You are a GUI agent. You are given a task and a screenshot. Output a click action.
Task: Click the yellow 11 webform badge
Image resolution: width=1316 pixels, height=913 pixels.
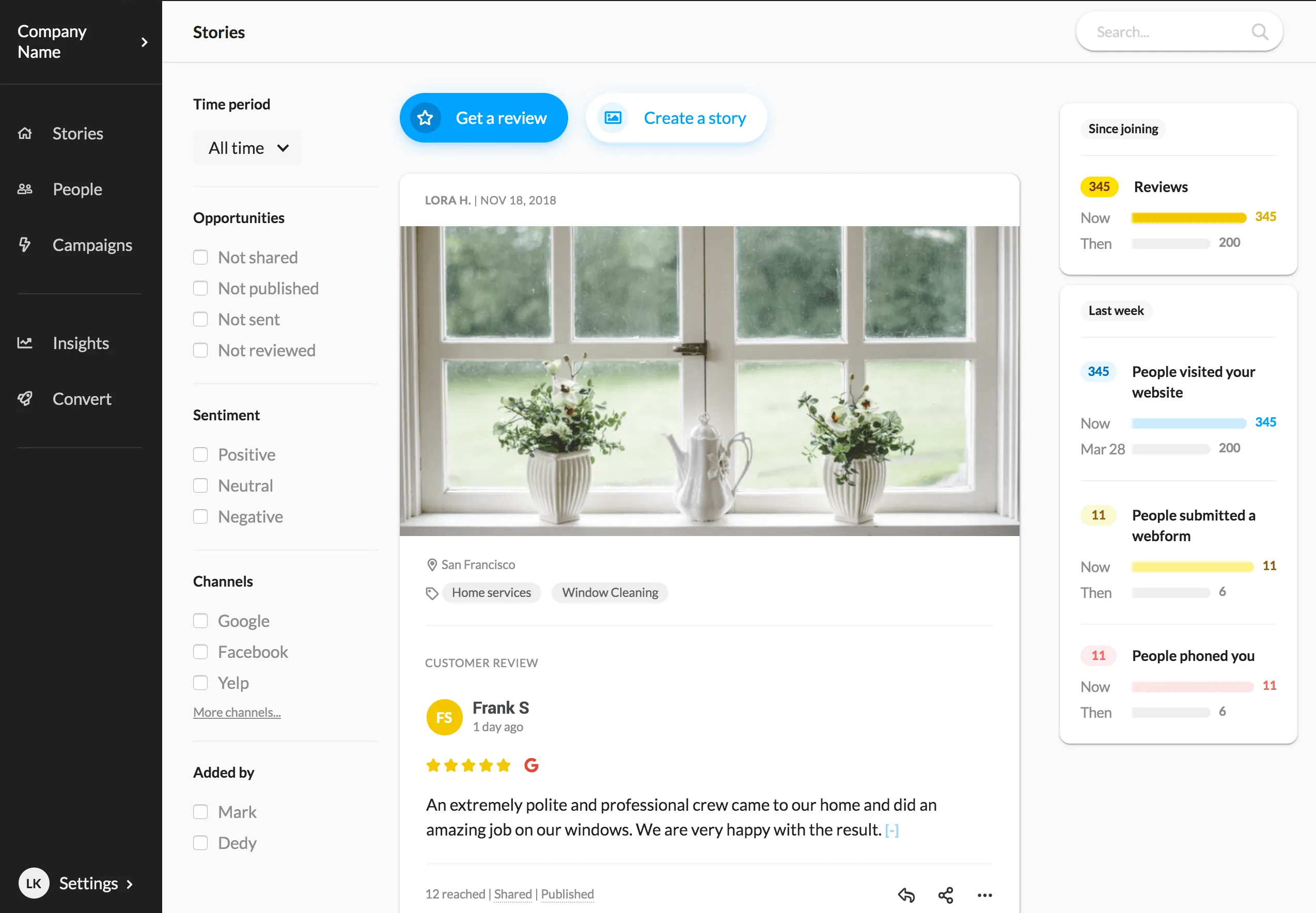(x=1098, y=515)
